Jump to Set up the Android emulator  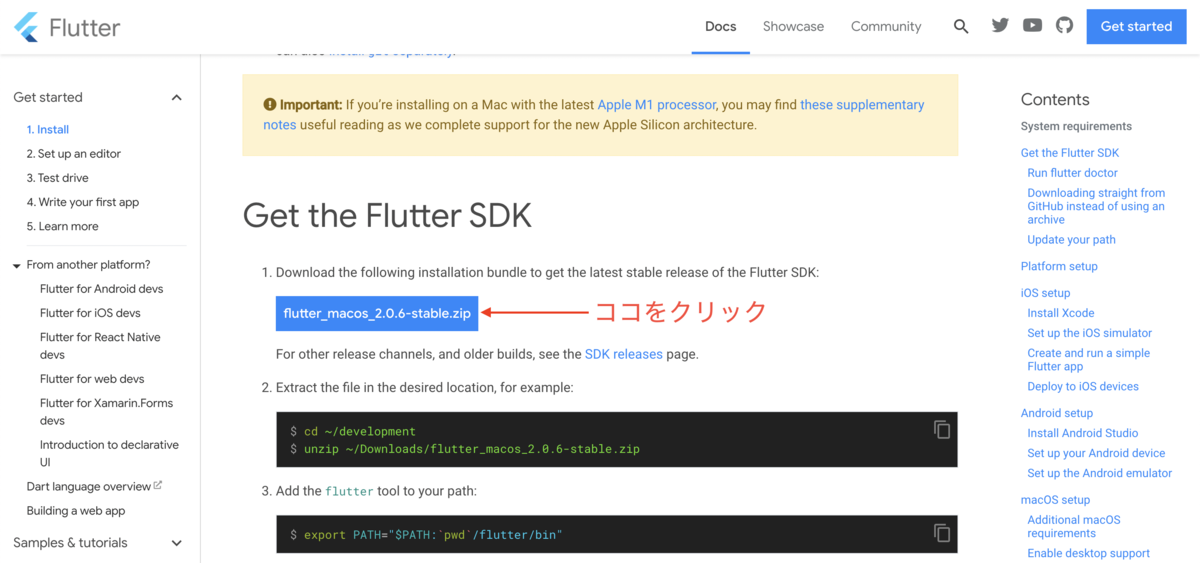(1099, 473)
